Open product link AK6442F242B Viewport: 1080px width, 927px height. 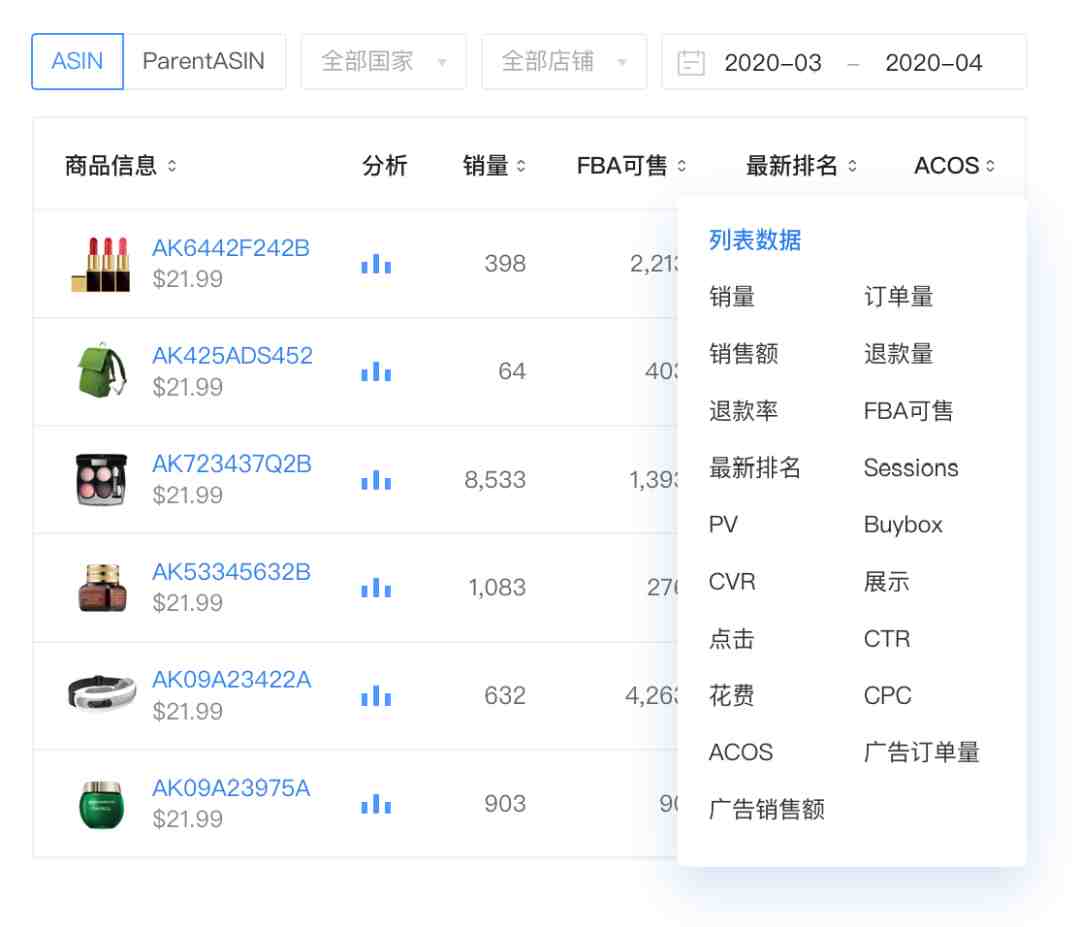[231, 248]
